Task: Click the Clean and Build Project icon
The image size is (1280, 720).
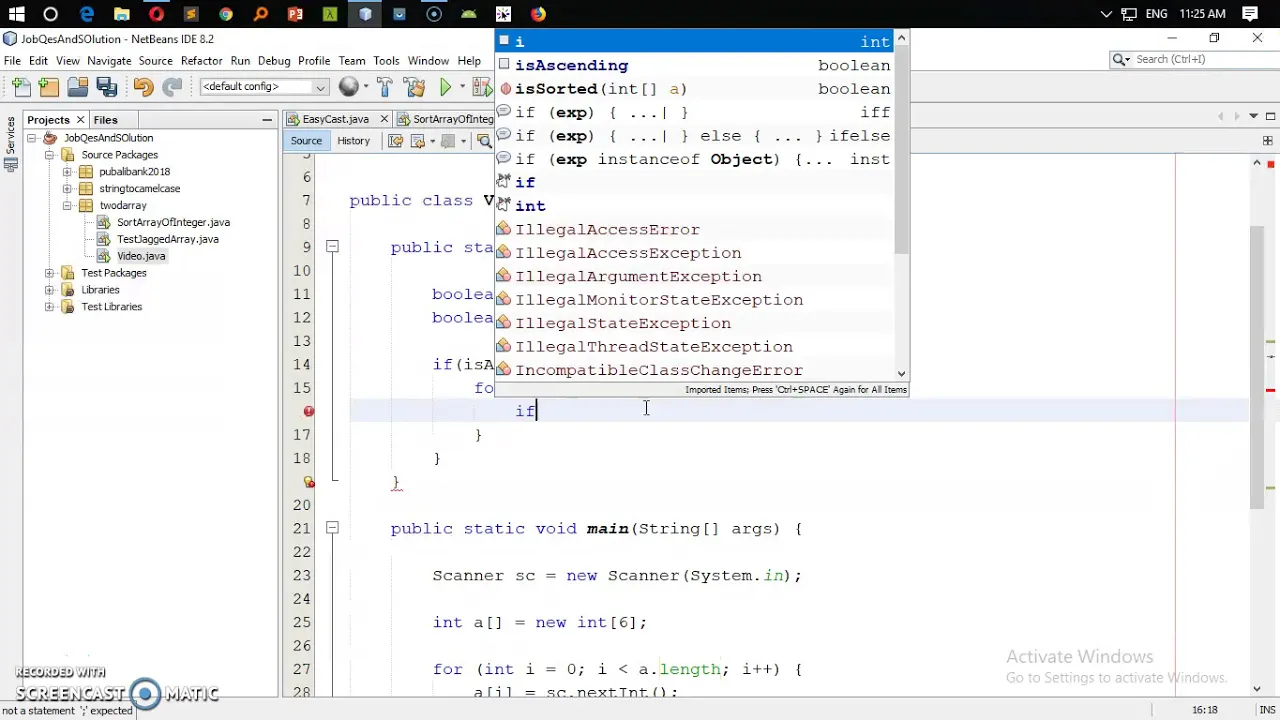Action: click(413, 87)
